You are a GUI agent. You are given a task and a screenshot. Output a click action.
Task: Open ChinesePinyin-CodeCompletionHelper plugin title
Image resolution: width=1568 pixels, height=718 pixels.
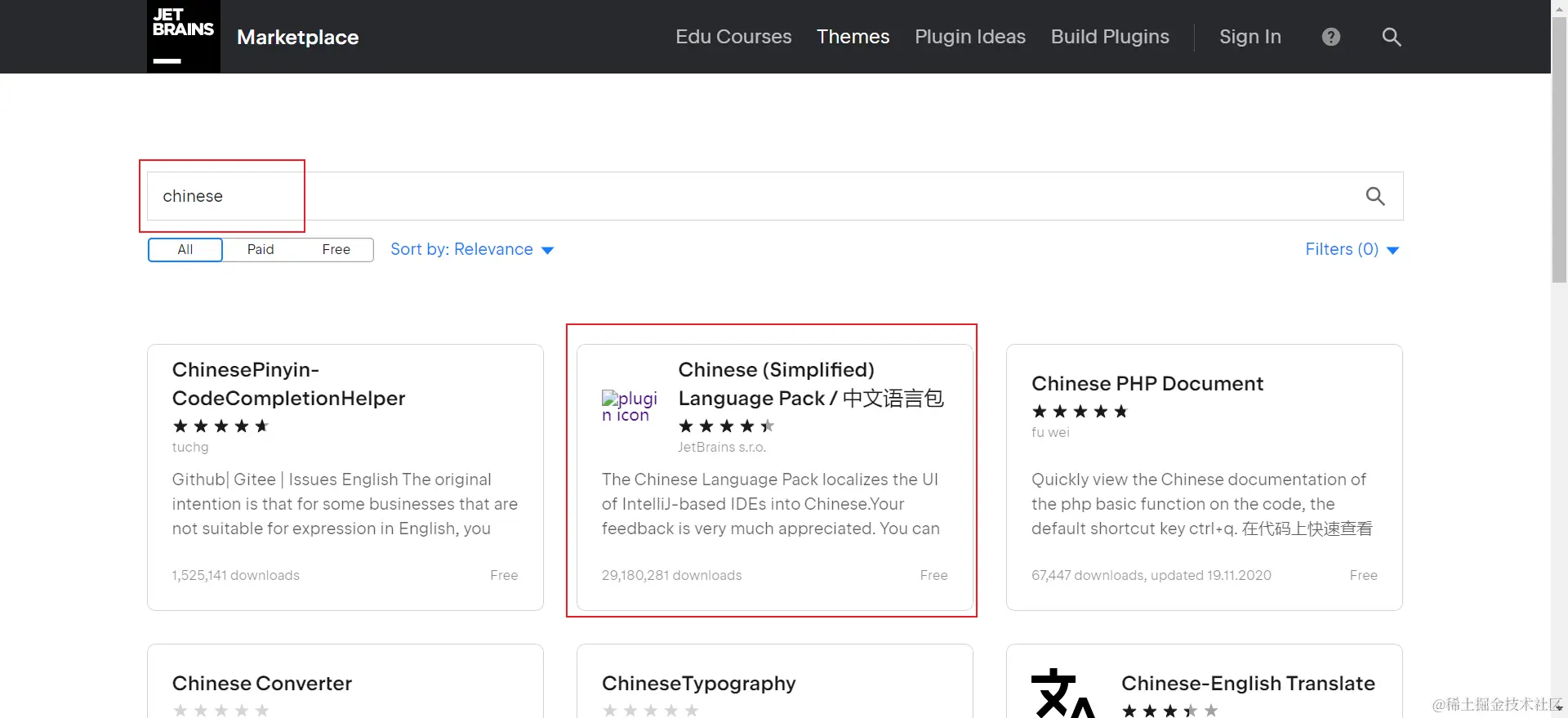point(288,384)
